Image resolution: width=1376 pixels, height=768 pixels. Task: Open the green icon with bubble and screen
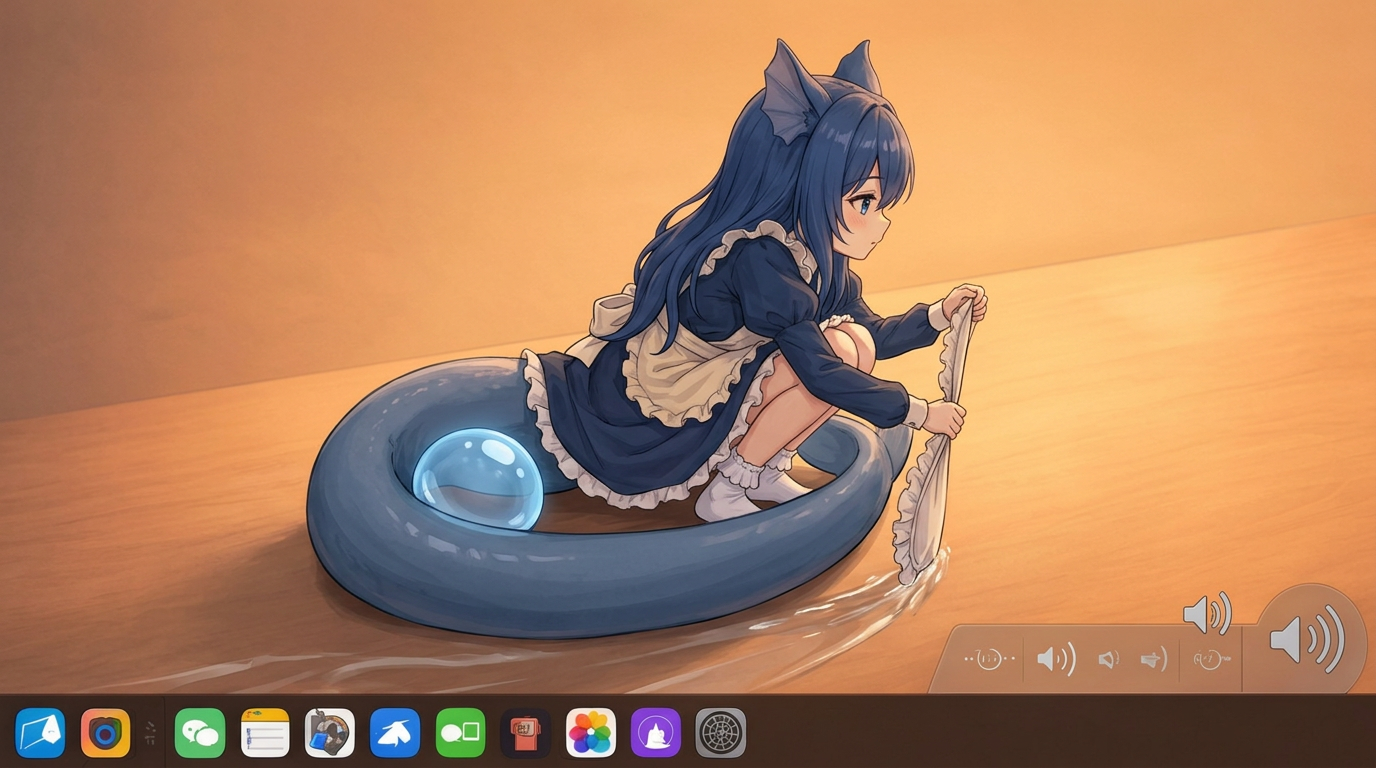(460, 733)
